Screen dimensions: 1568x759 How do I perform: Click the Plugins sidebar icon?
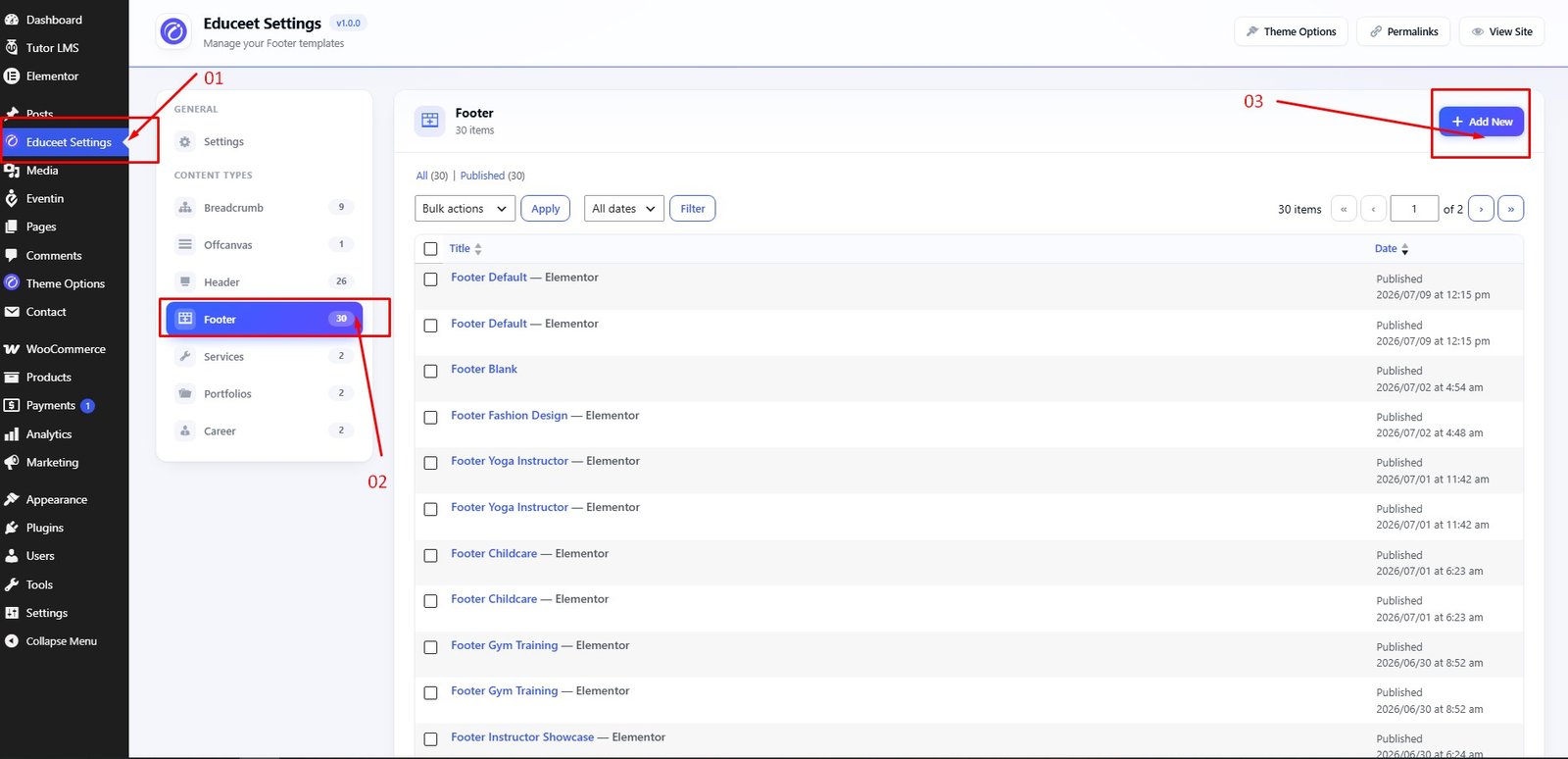(12, 528)
